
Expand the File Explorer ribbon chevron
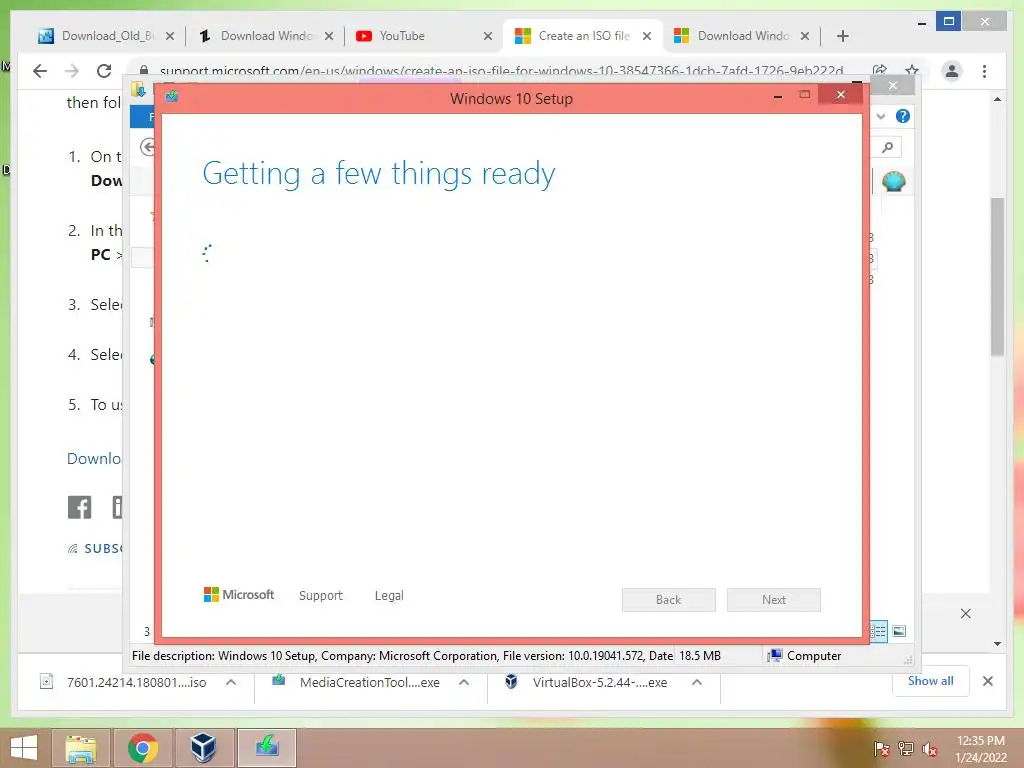[881, 116]
